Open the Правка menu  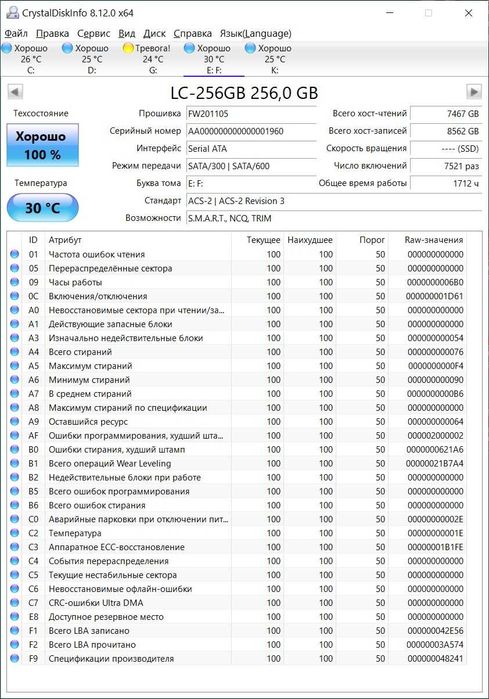point(52,33)
